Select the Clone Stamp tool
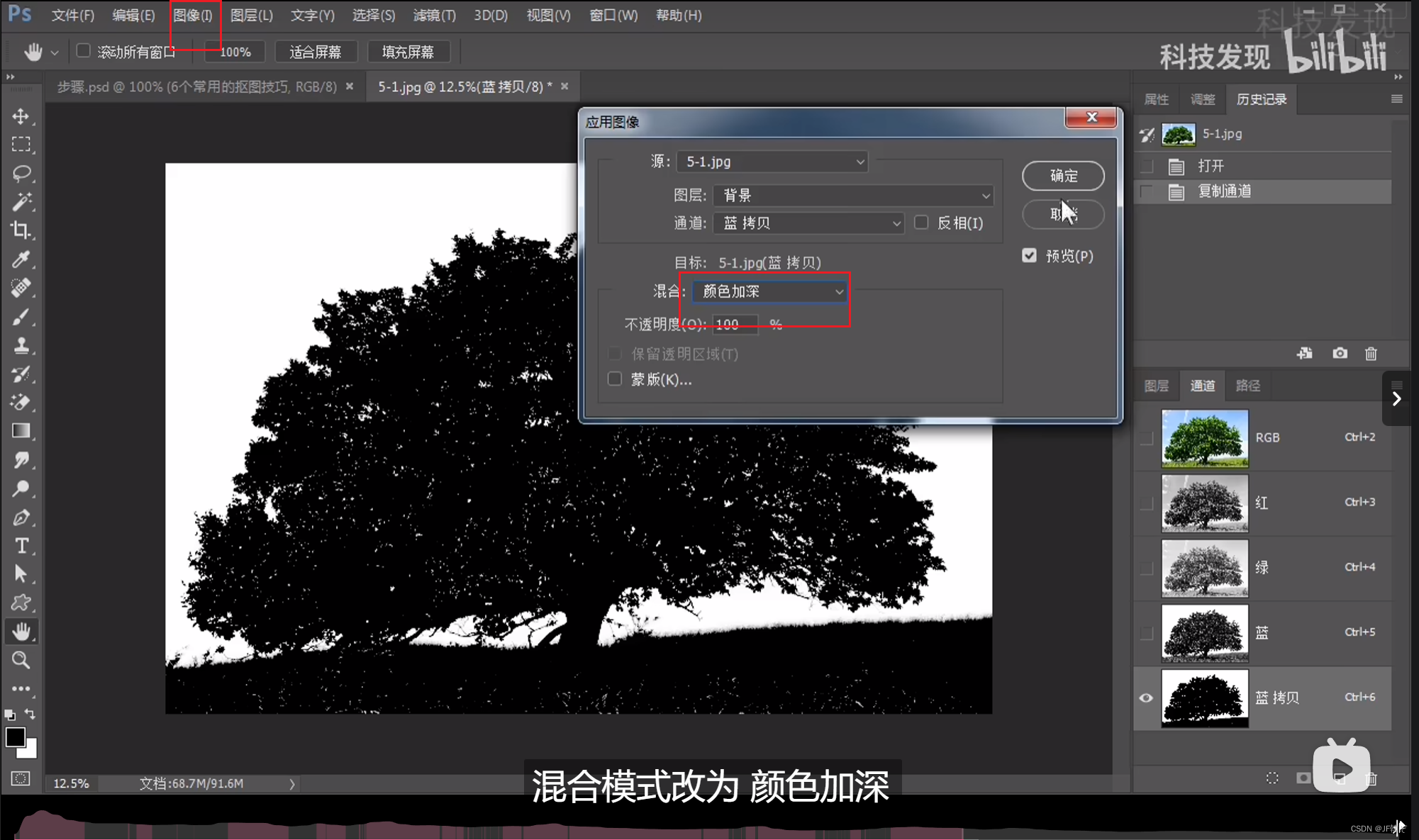Image resolution: width=1419 pixels, height=840 pixels. (21, 346)
